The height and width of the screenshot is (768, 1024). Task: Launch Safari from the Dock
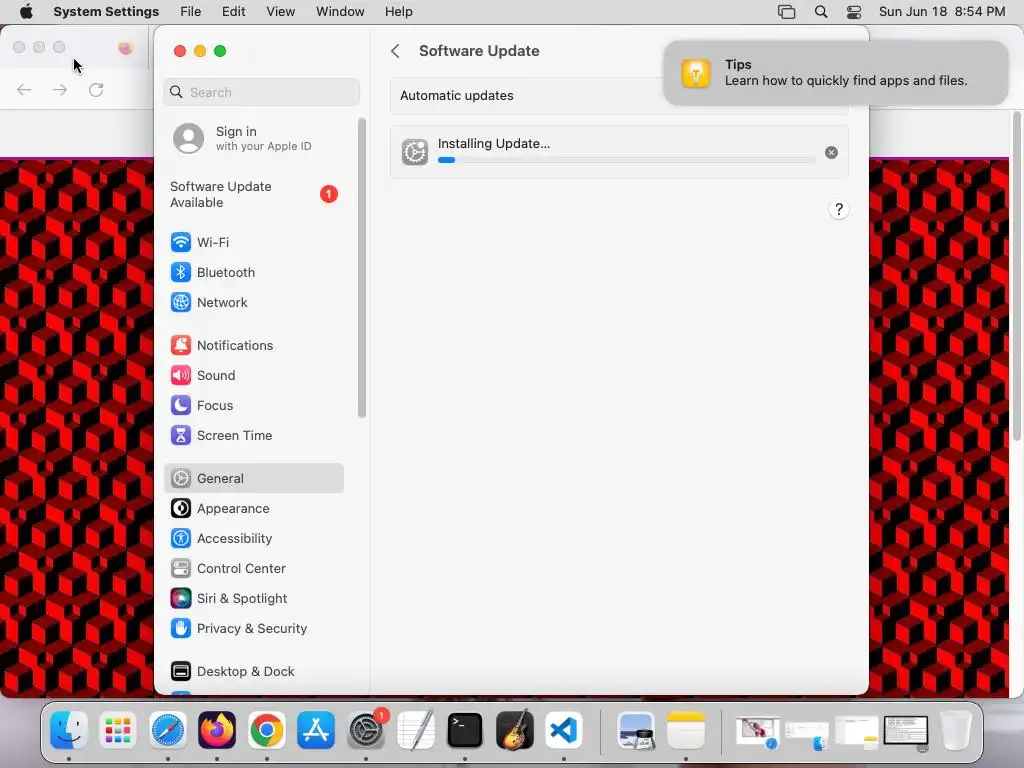click(168, 730)
